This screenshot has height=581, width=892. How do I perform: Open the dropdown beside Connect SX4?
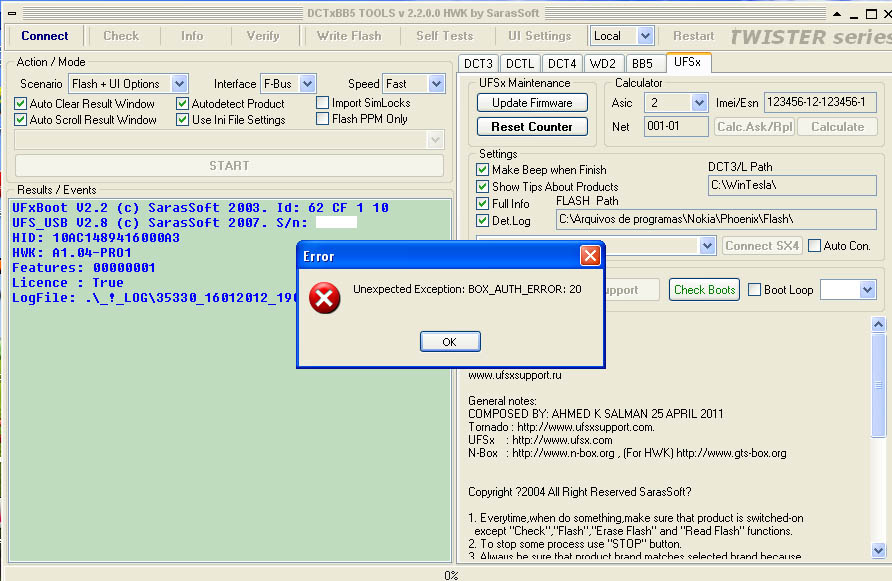coord(707,246)
